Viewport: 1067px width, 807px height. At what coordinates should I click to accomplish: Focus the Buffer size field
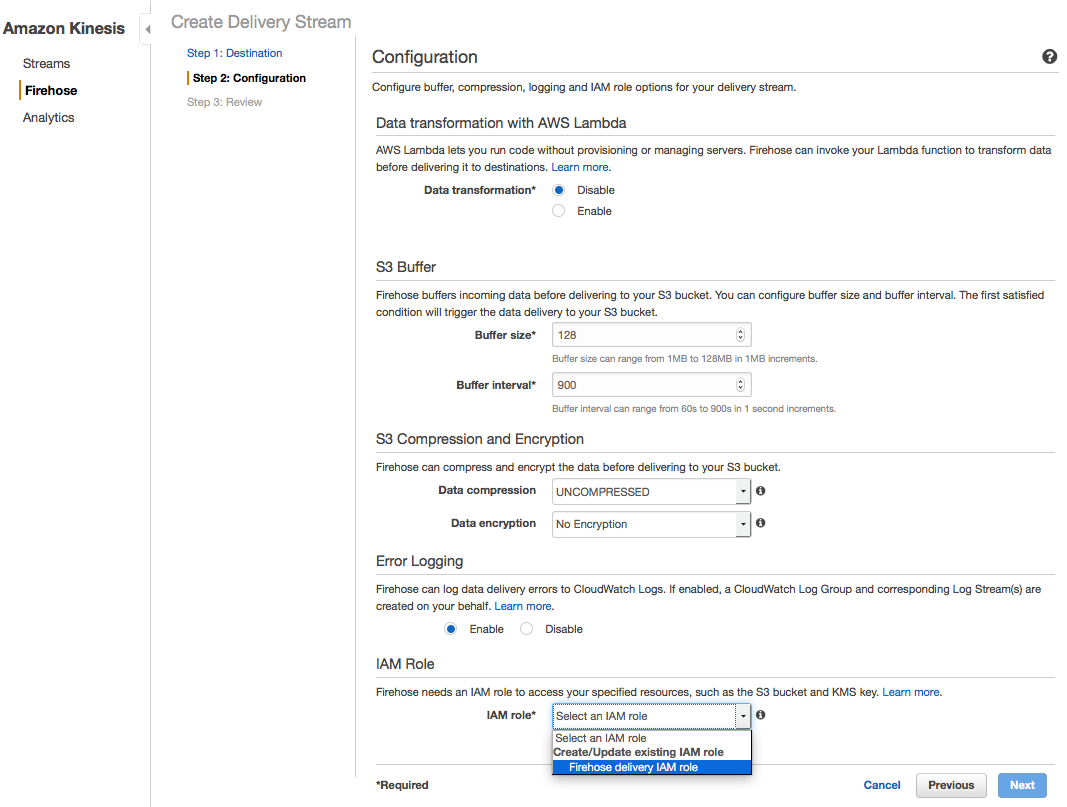651,335
